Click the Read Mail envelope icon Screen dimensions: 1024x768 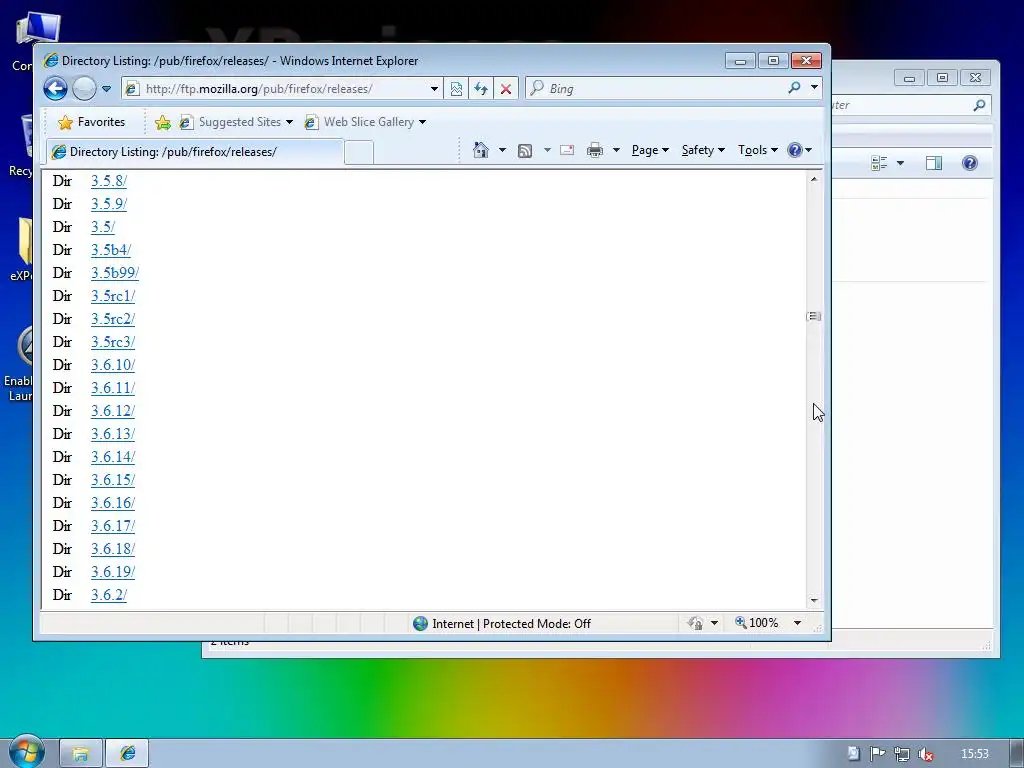[x=567, y=150]
